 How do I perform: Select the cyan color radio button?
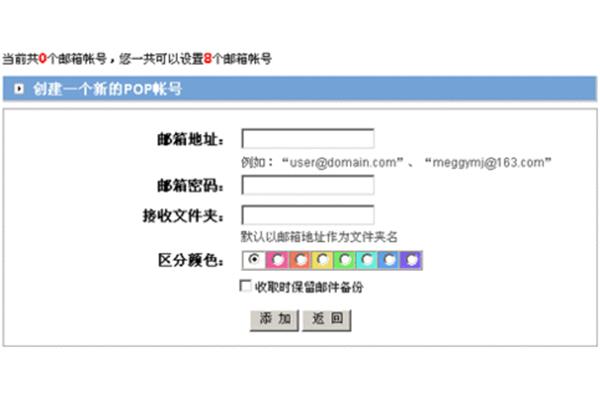[367, 260]
